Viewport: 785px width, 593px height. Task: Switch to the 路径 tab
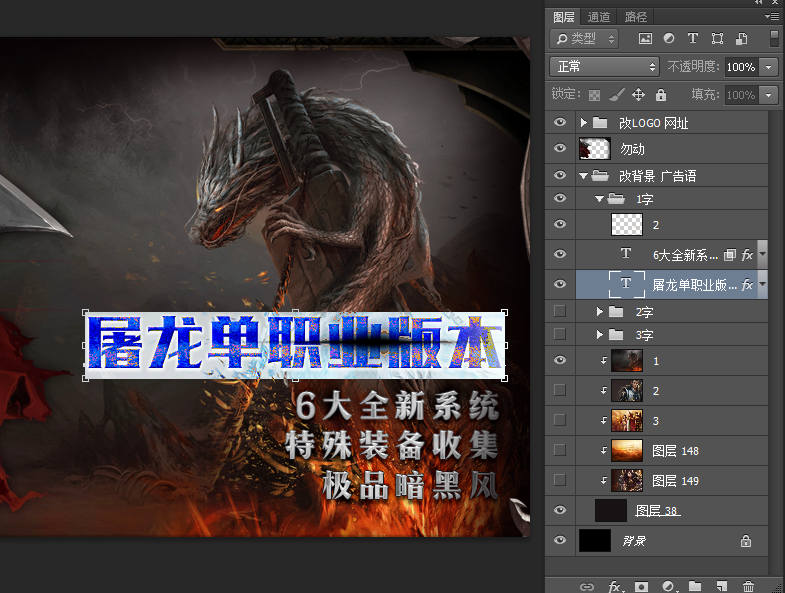(636, 17)
